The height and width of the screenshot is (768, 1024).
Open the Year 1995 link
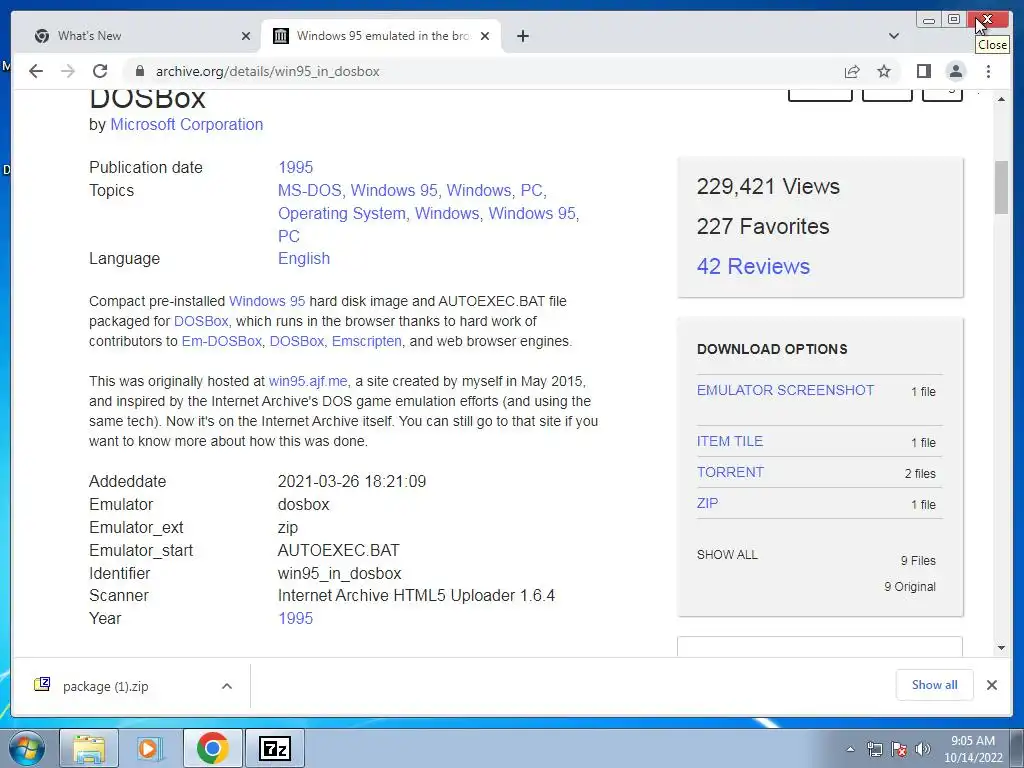296,618
